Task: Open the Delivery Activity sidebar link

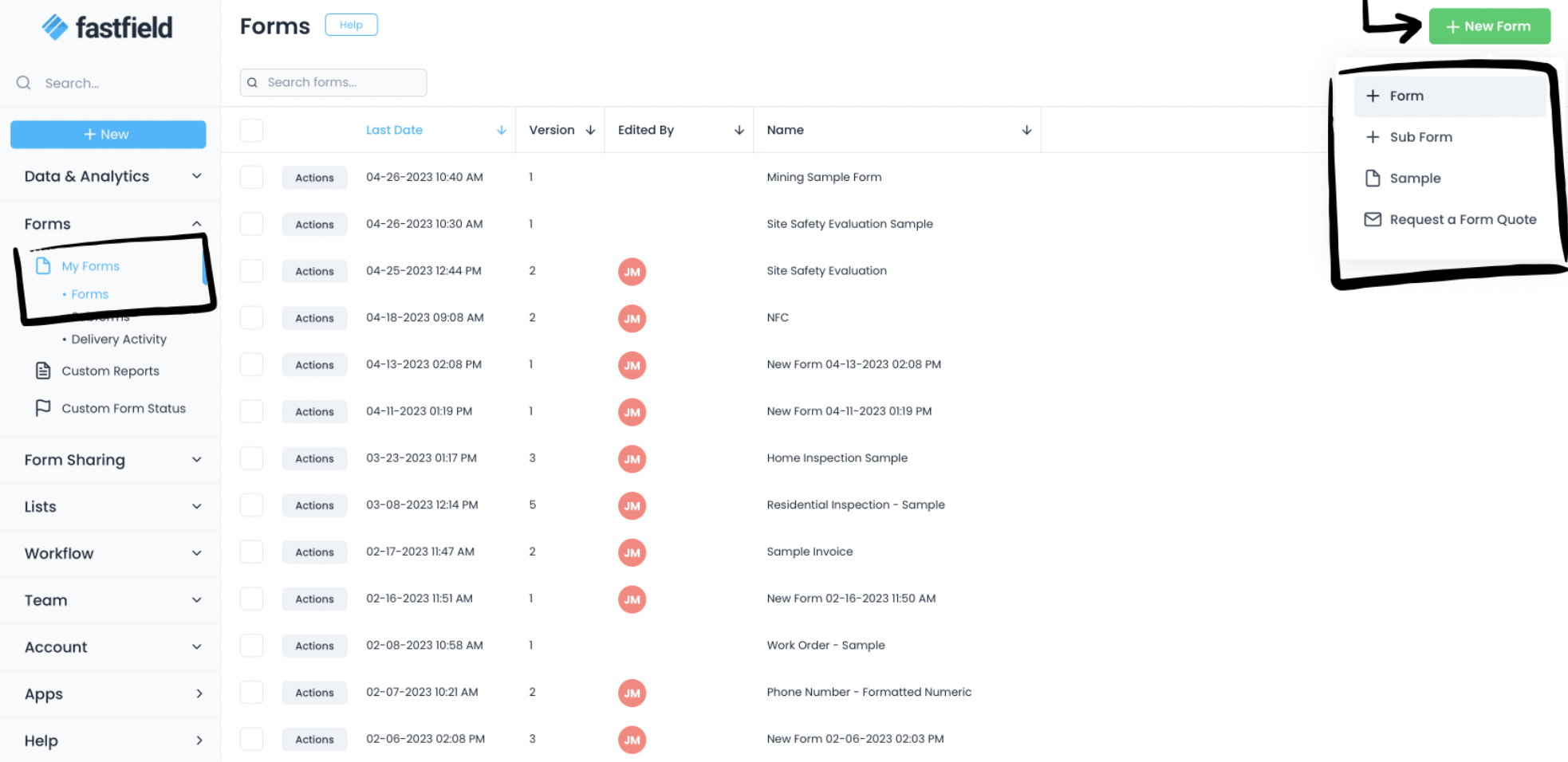Action: tap(118, 340)
